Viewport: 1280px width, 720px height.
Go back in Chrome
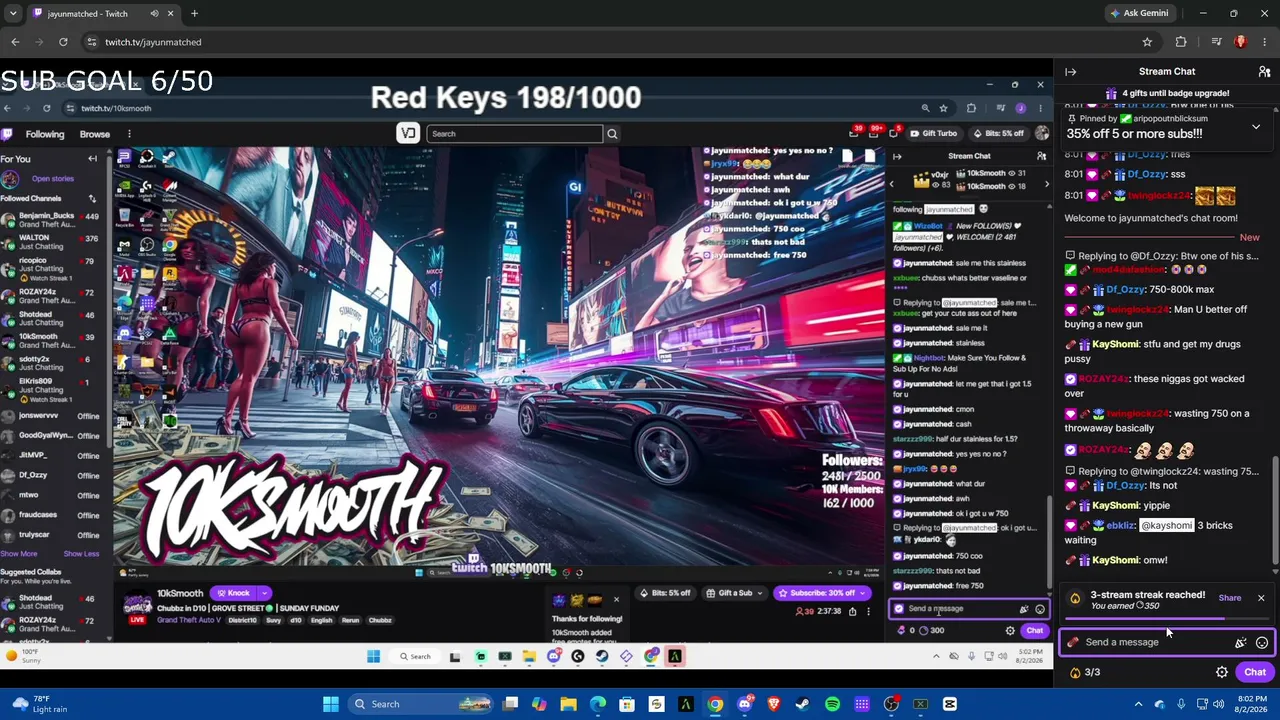click(15, 42)
